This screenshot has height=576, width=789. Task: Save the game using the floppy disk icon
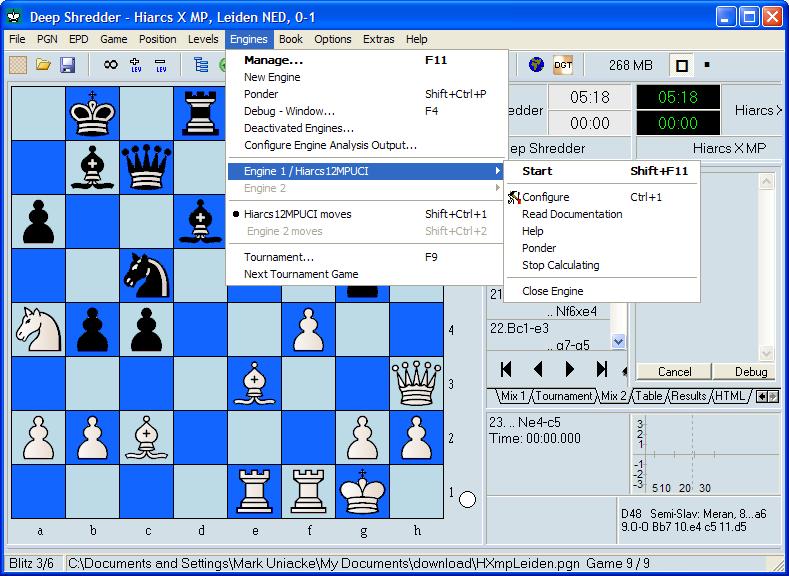[68, 65]
